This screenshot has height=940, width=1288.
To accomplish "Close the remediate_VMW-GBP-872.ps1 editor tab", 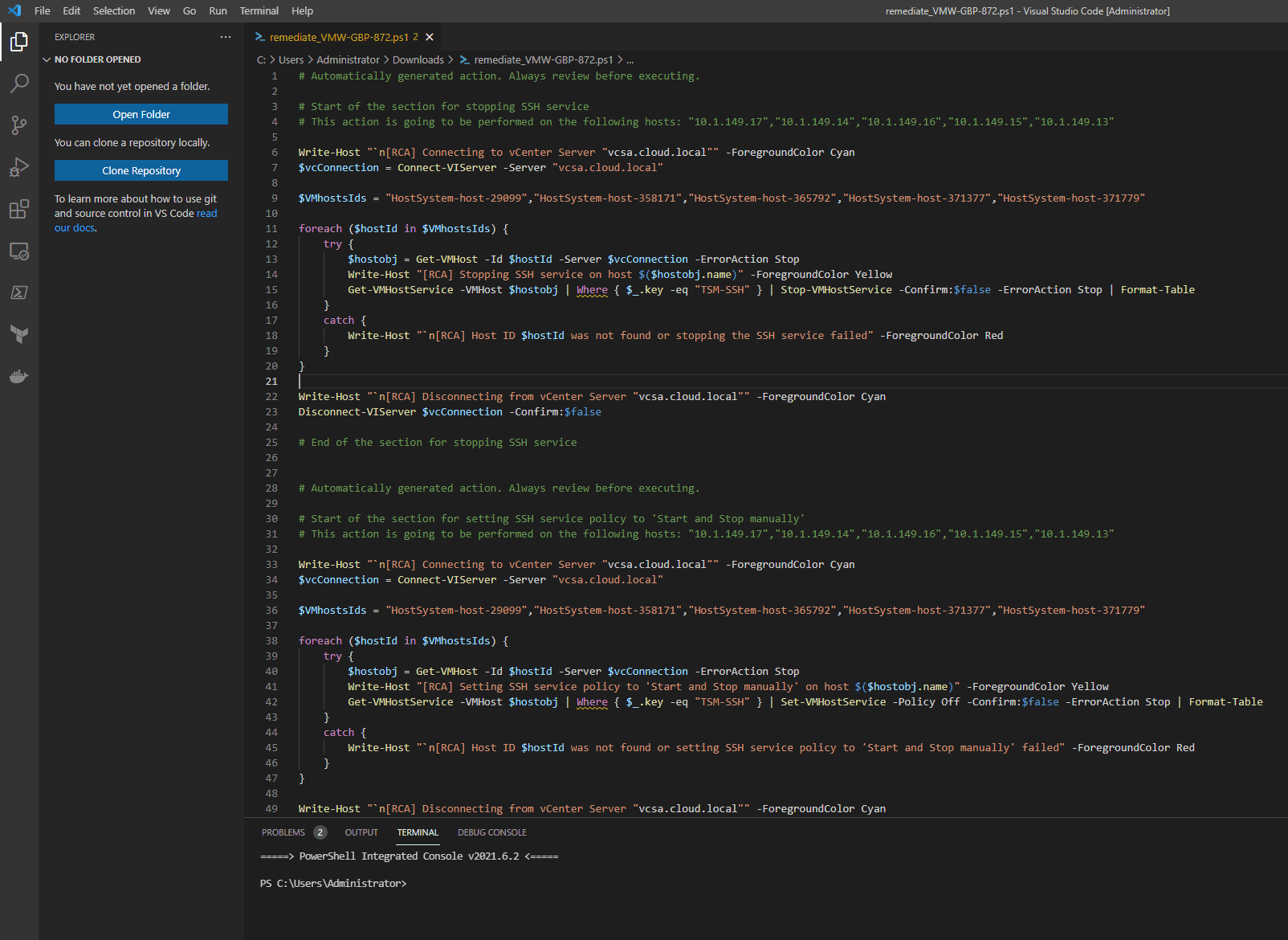I will [x=430, y=37].
